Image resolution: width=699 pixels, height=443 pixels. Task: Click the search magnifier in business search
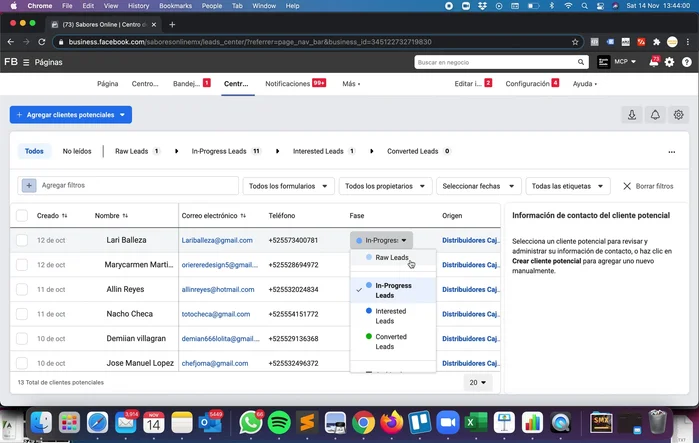point(581,62)
